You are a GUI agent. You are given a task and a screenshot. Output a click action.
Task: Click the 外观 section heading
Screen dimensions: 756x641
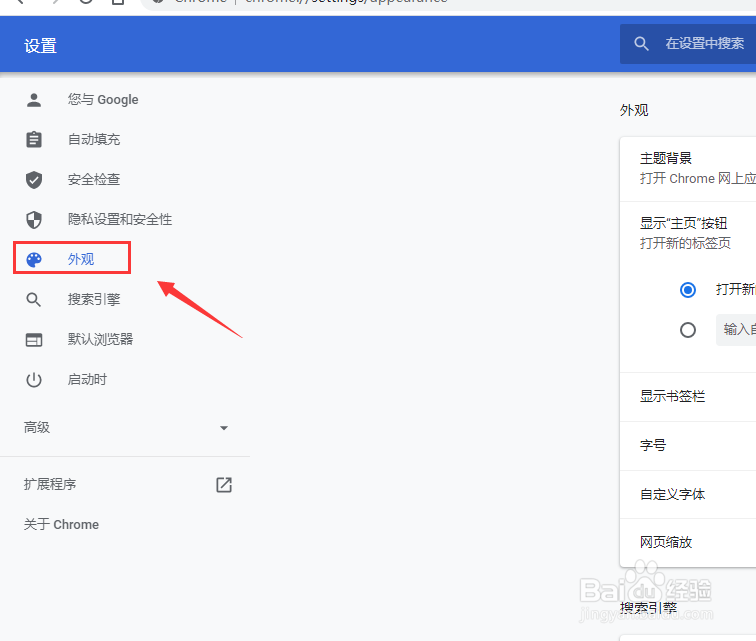634,110
